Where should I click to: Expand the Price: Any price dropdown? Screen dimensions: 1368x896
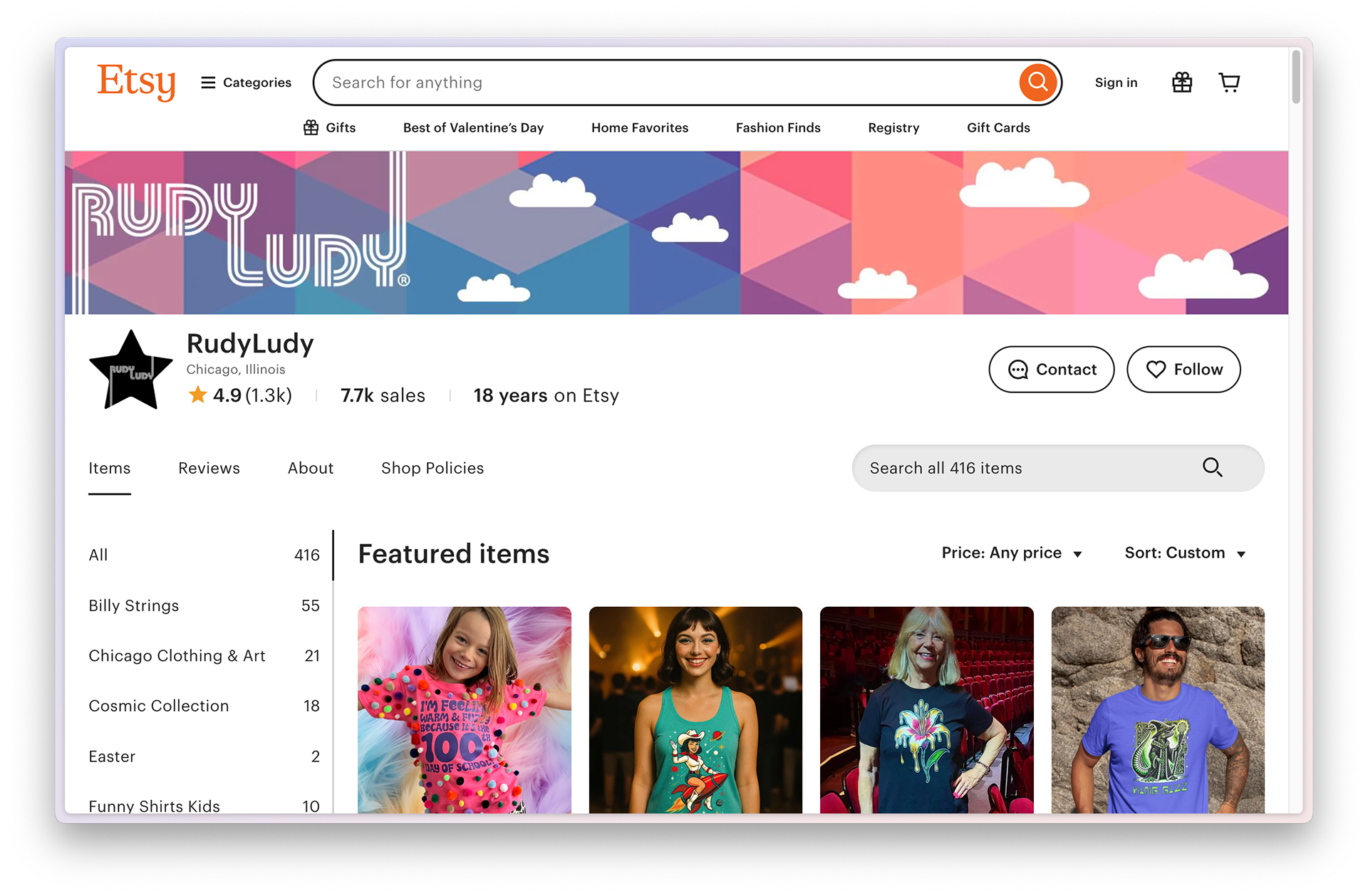tap(1012, 553)
